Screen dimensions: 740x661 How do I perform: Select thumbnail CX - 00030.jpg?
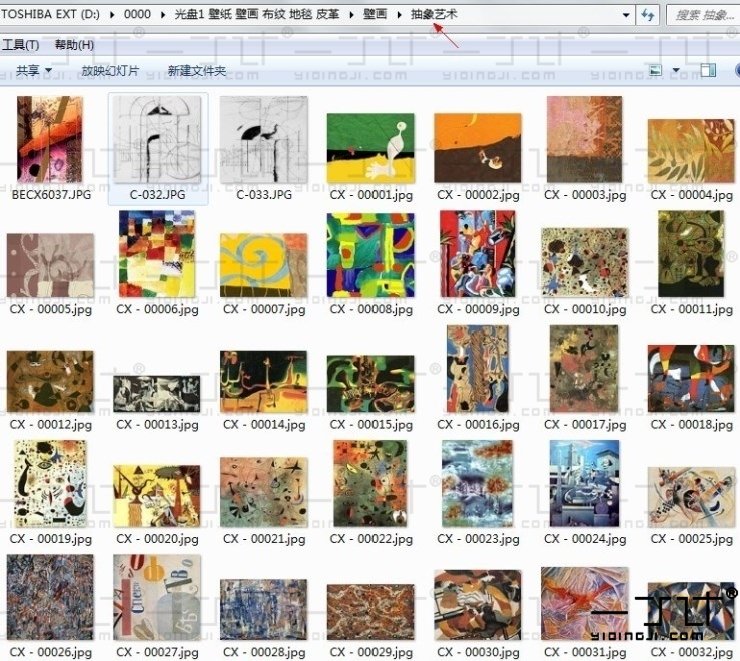tap(478, 605)
